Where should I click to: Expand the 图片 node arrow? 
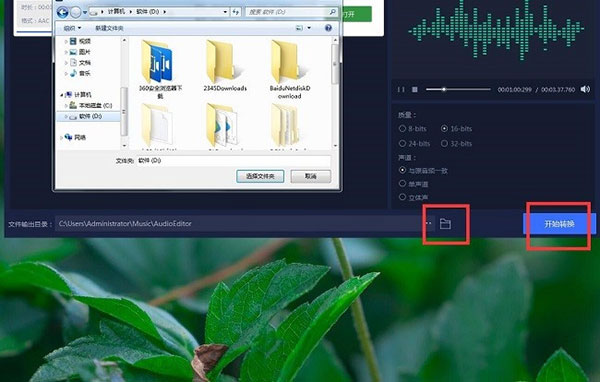[x=66, y=52]
